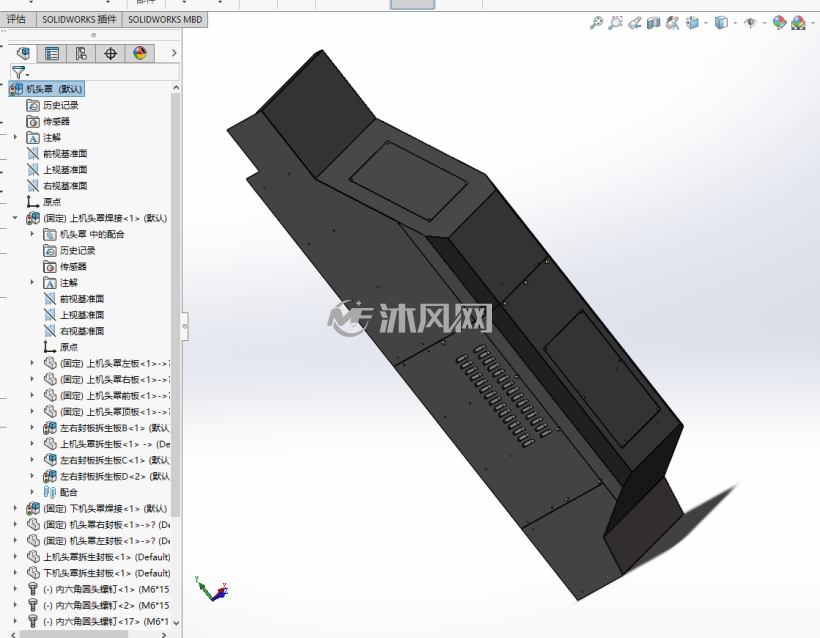Switch to the FeatureManager design tree tab
The width and height of the screenshot is (820, 638).
[x=23, y=53]
